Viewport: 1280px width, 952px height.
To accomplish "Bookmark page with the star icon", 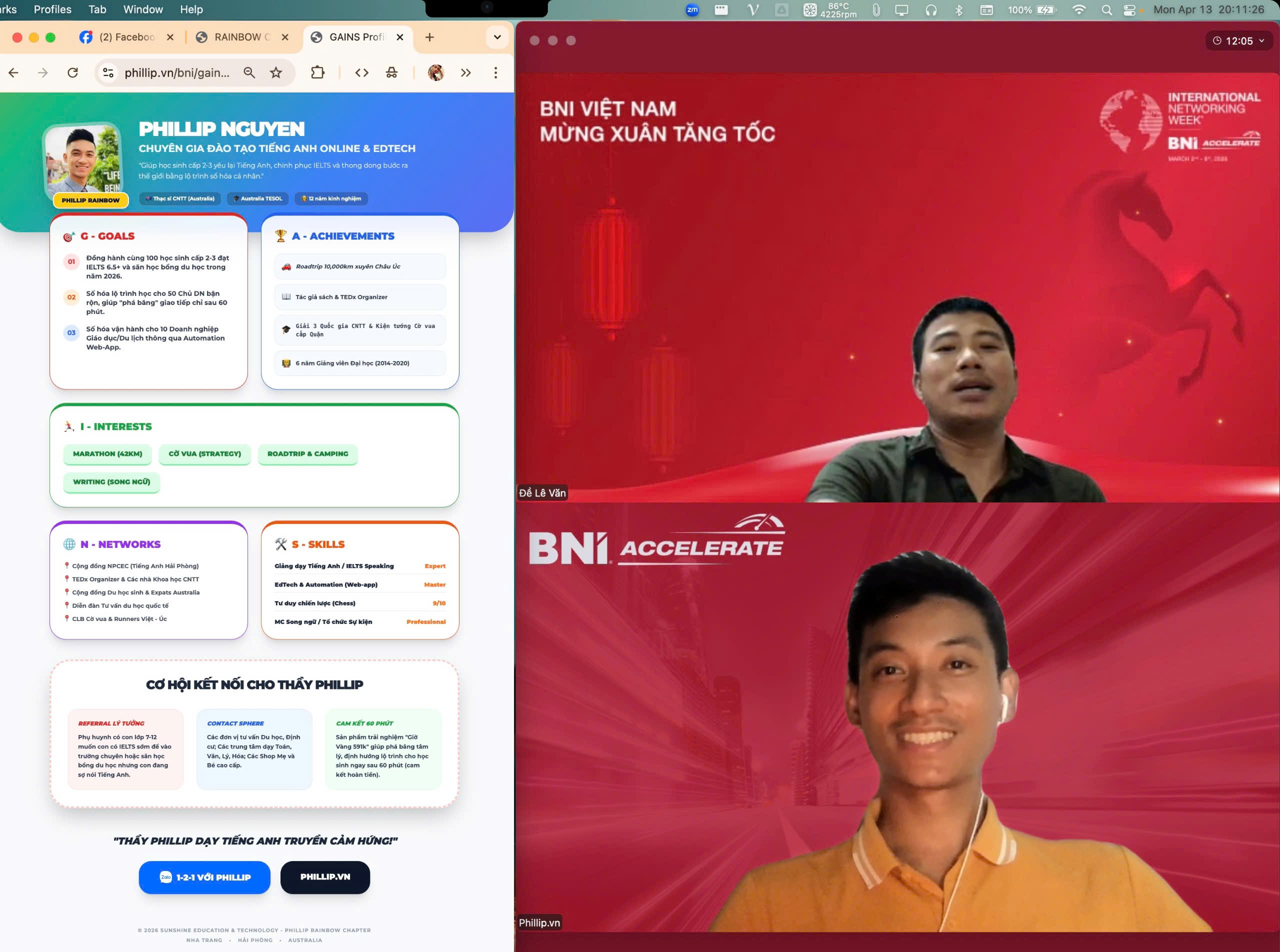I will point(276,72).
